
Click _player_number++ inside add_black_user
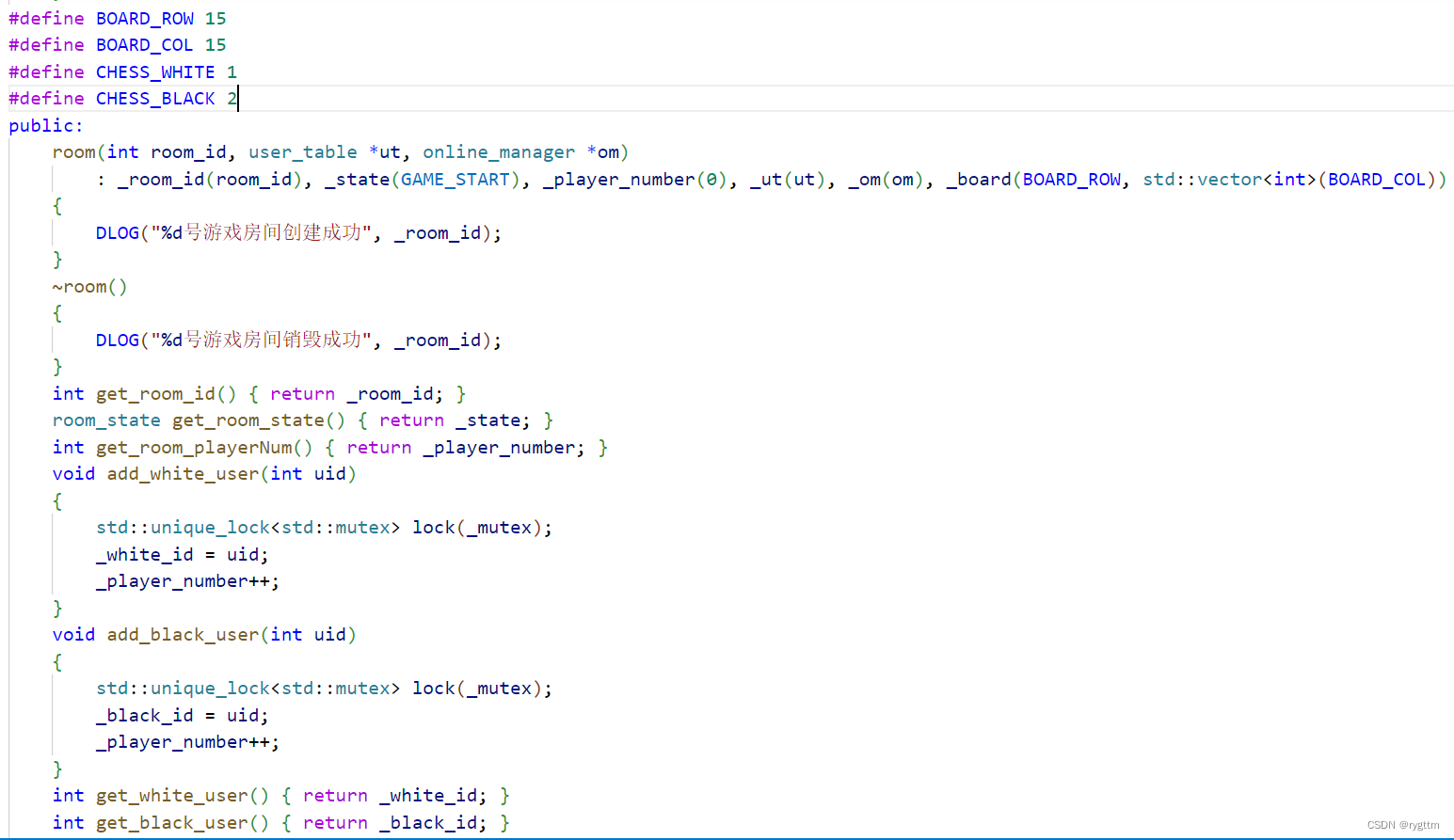point(187,741)
